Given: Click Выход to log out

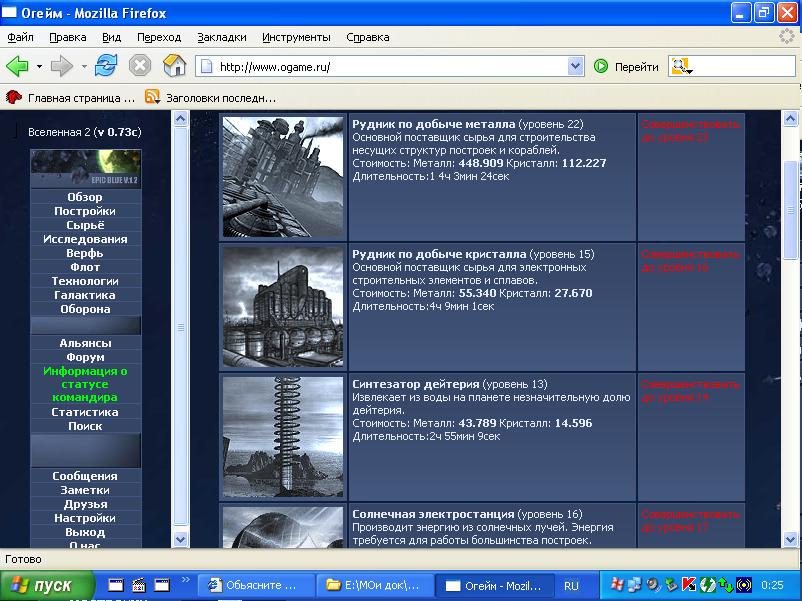Looking at the screenshot, I should [x=85, y=532].
